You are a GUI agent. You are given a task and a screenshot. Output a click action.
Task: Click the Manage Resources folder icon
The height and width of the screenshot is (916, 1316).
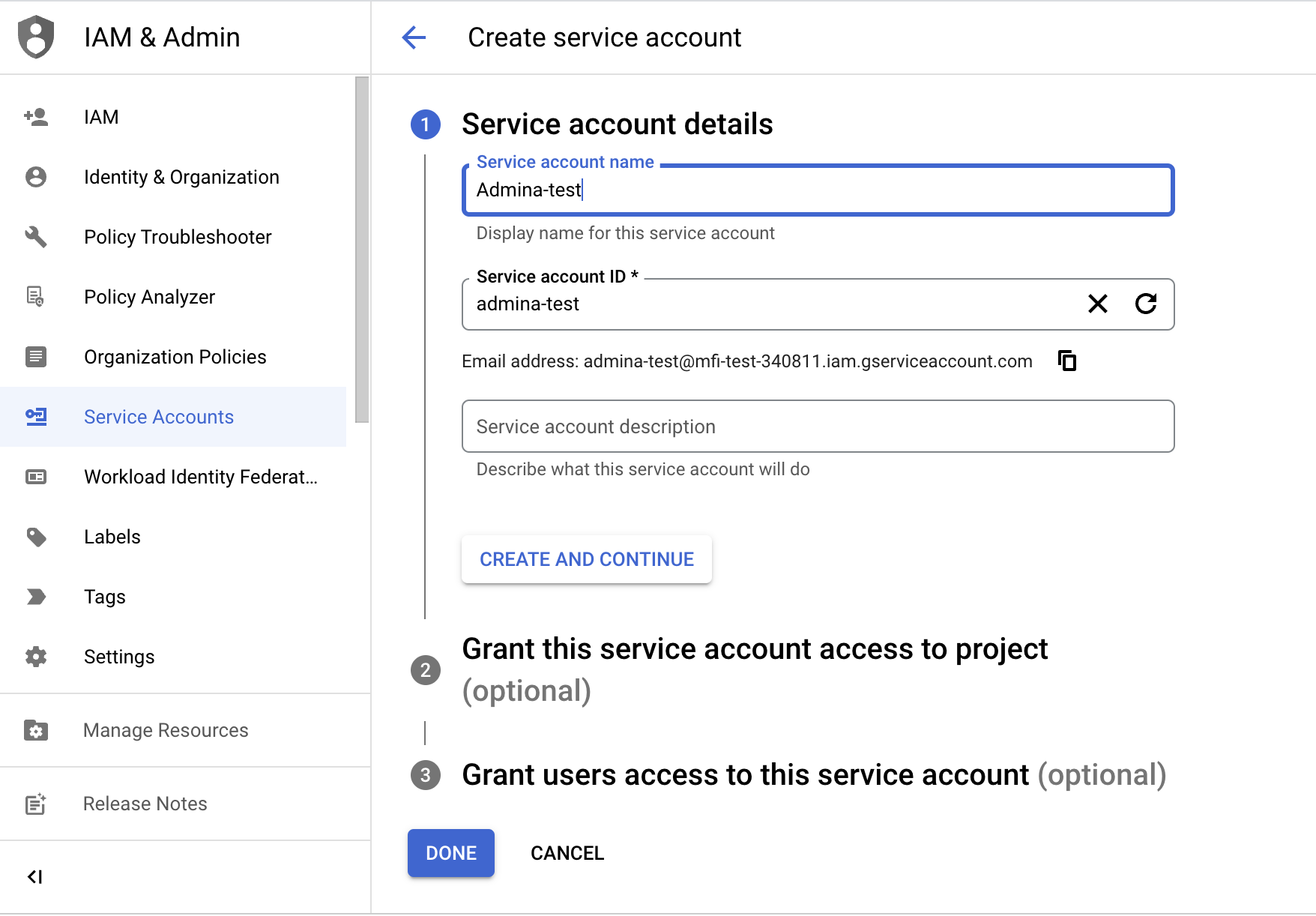(x=36, y=730)
